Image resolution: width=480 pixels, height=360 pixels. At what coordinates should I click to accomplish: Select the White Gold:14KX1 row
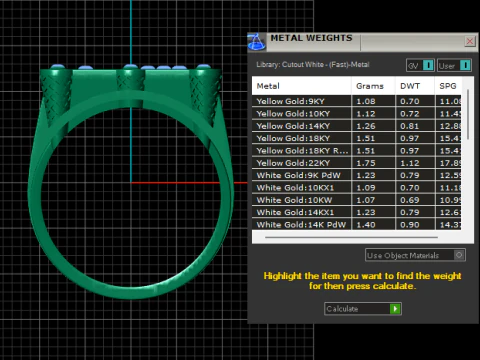click(357, 212)
